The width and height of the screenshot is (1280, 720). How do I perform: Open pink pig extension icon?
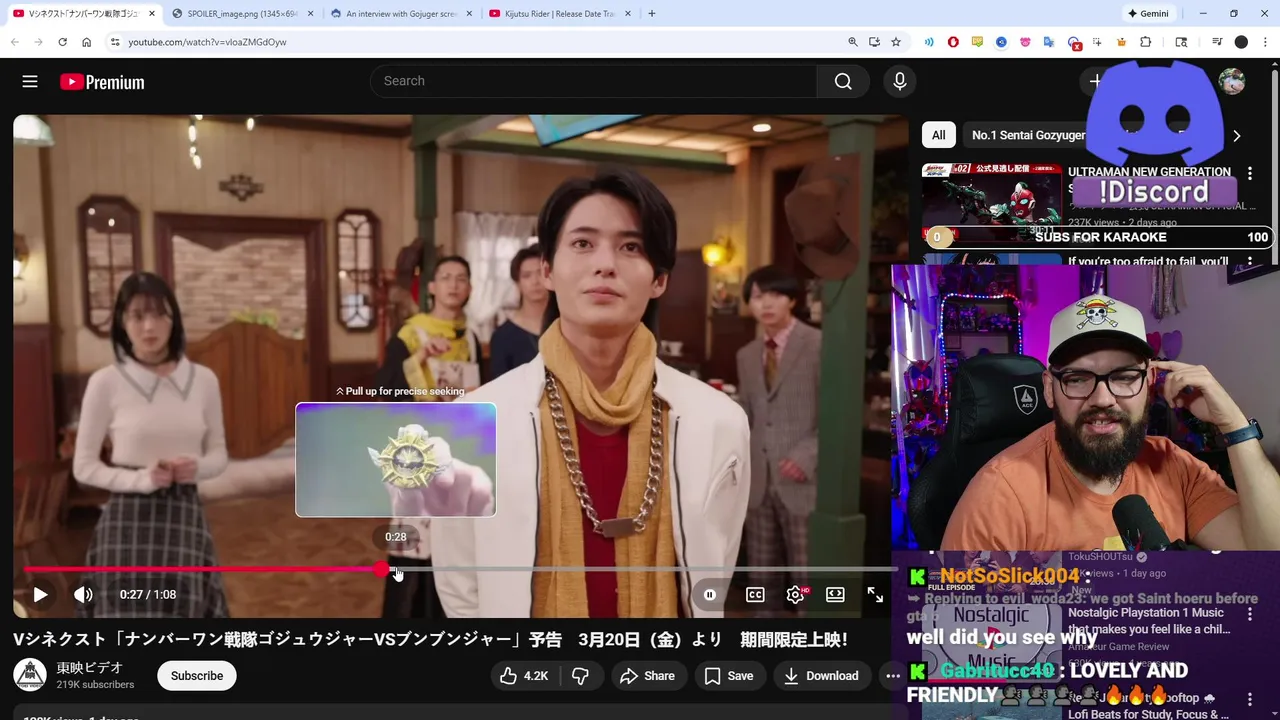(1025, 42)
